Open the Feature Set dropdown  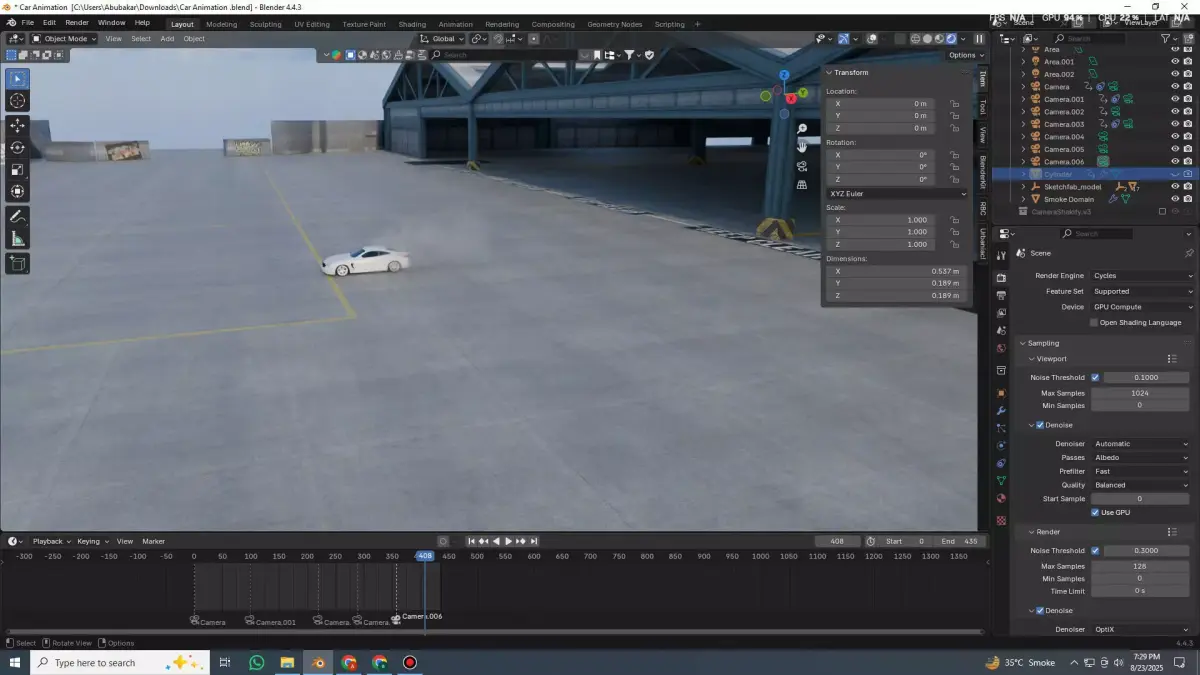tap(1142, 291)
